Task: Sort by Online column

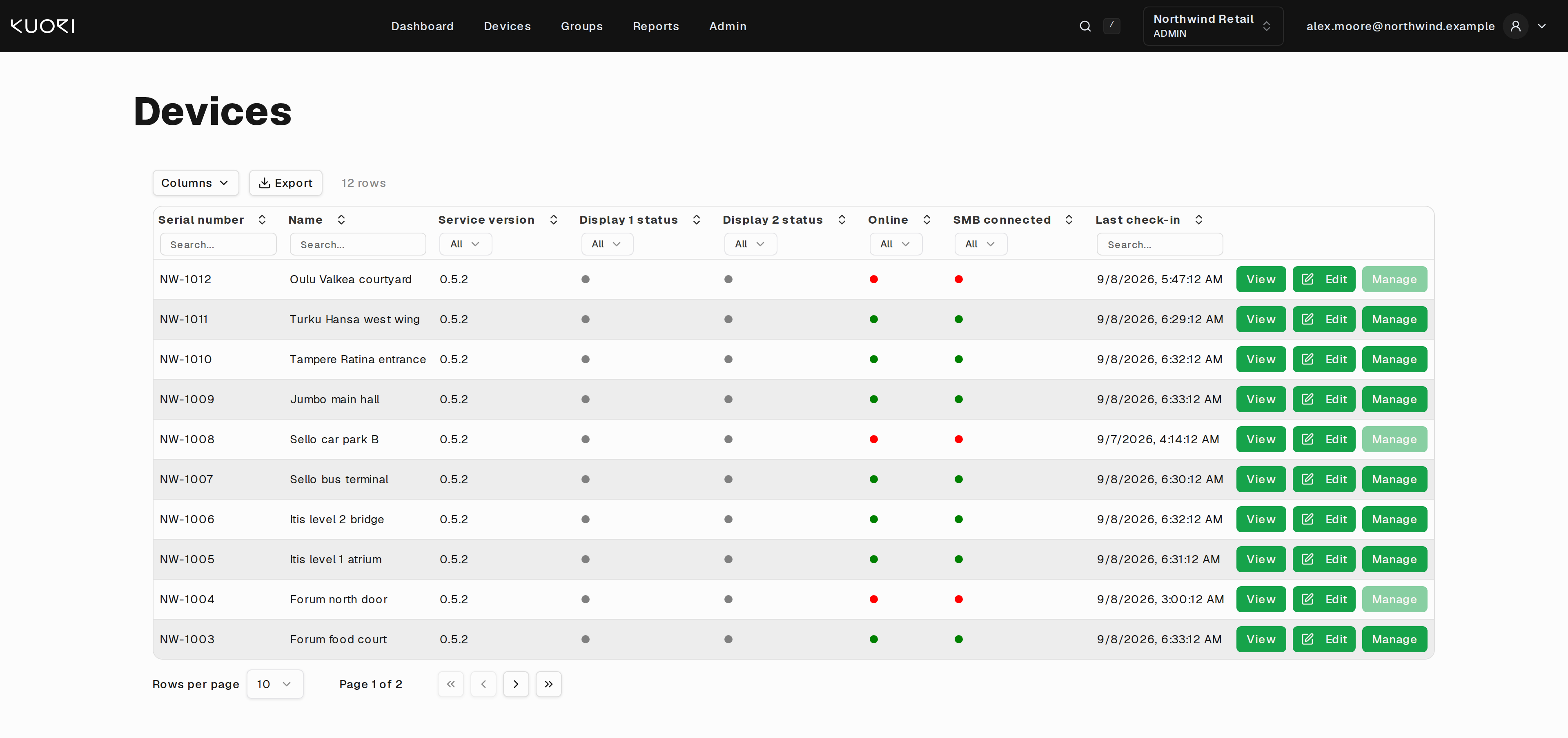Action: click(x=927, y=220)
